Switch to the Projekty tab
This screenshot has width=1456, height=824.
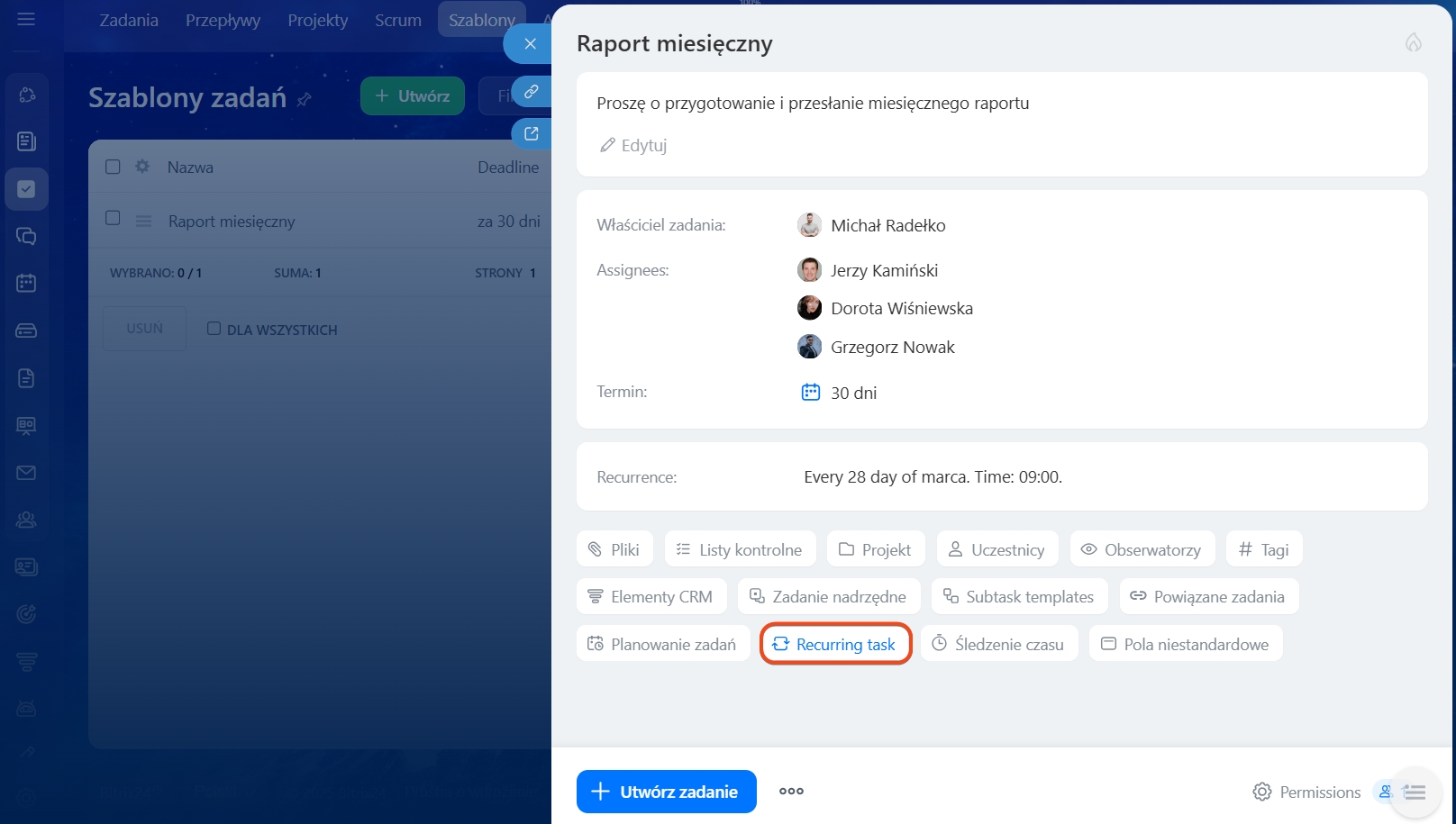317,20
